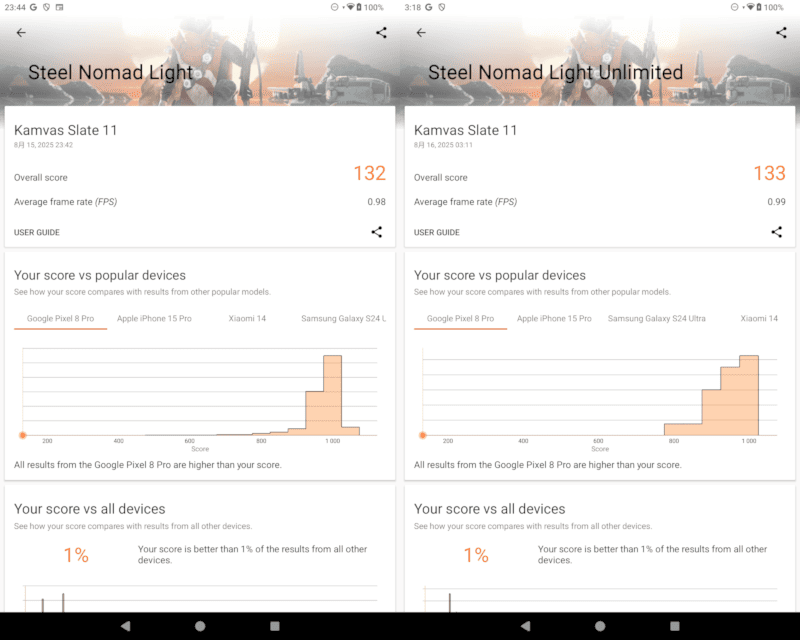The height and width of the screenshot is (640, 800).
Task: Select Google Pixel 8 Pro tab in Unlimited results
Action: tap(460, 318)
